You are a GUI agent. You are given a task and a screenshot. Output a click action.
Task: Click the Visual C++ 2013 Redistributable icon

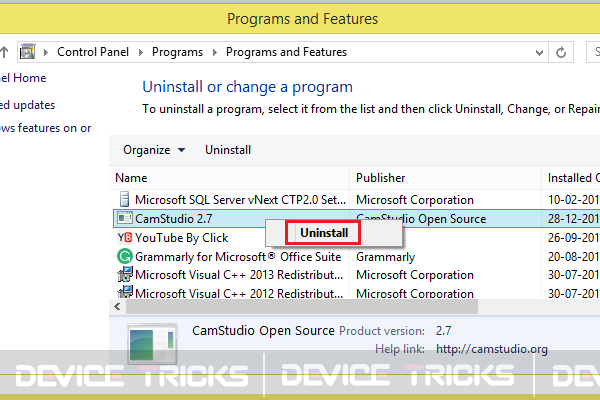point(125,274)
